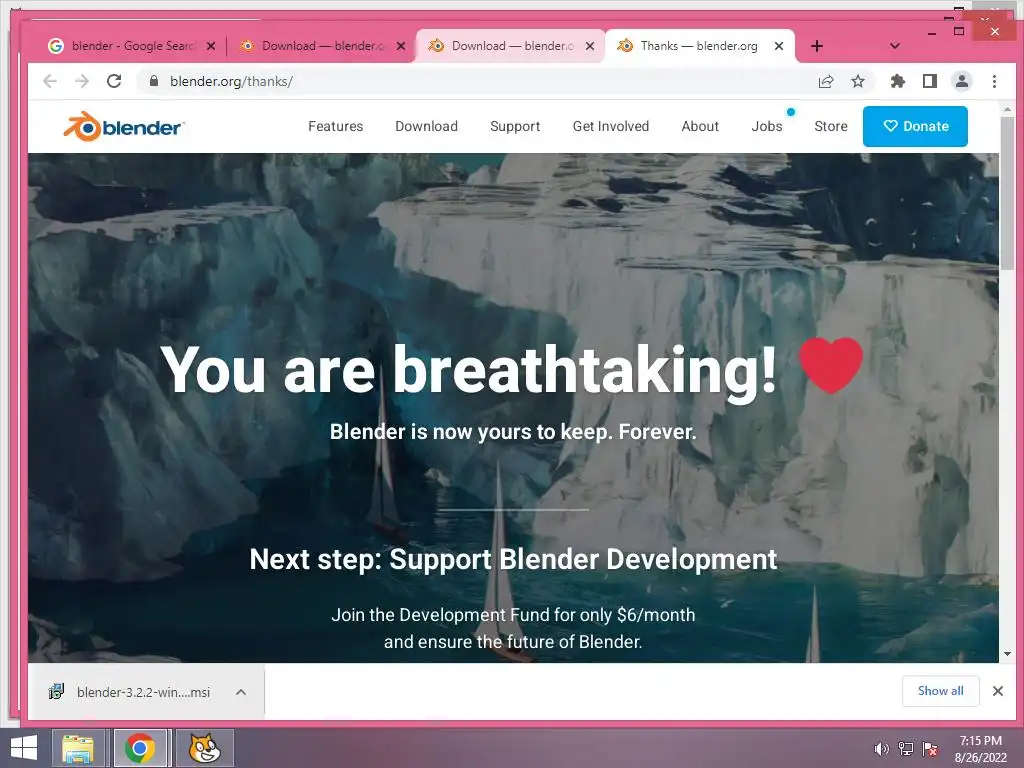Toggle the Chrome side panel icon
The width and height of the screenshot is (1024, 768).
930,81
